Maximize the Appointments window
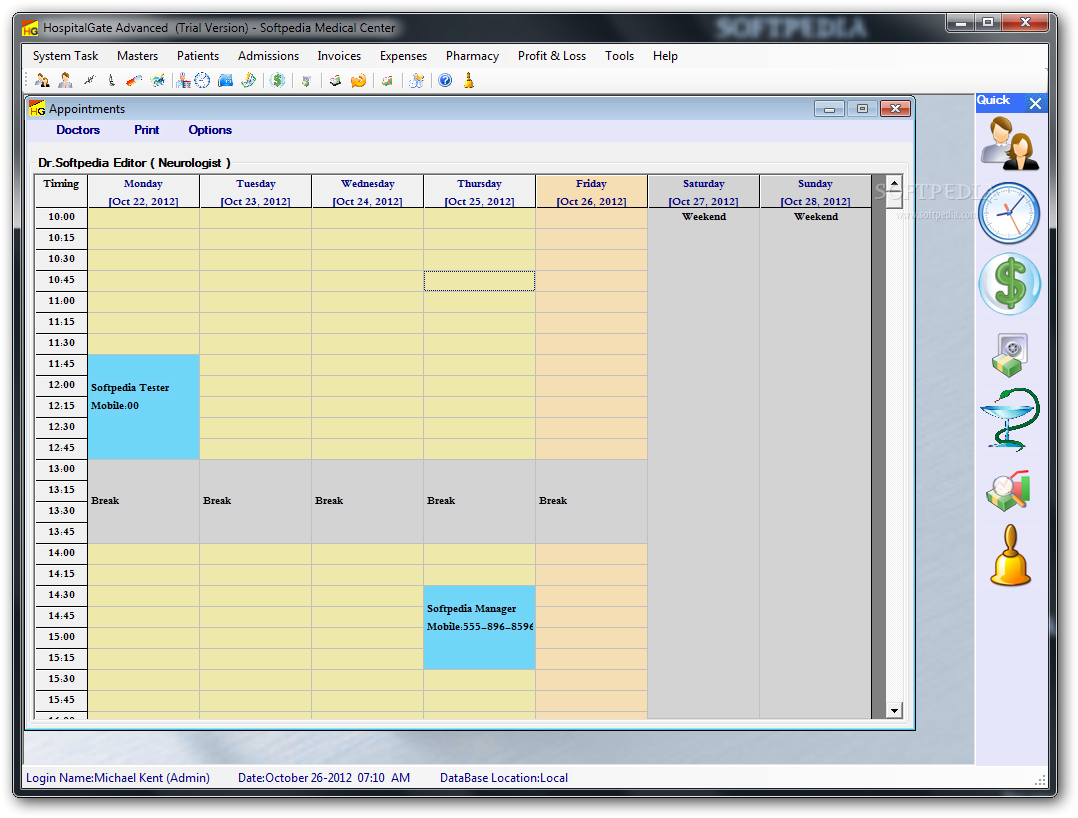This screenshot has height=818, width=1078. [862, 109]
